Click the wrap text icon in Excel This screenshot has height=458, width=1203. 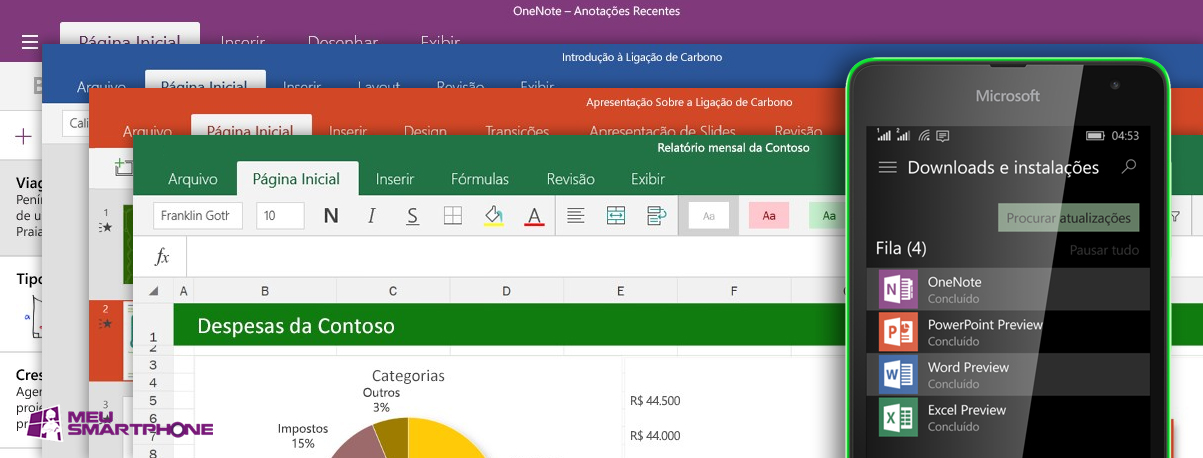tap(657, 215)
